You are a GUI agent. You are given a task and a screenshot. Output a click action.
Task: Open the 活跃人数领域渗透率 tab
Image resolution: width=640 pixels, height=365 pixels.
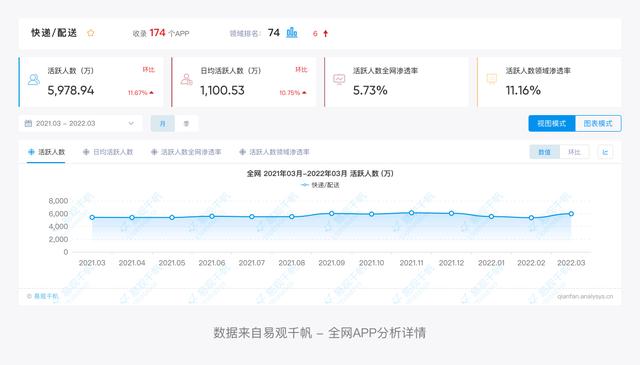click(x=274, y=152)
